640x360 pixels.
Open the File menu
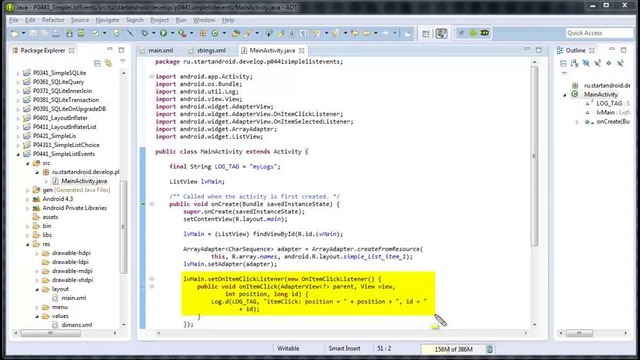tap(14, 20)
